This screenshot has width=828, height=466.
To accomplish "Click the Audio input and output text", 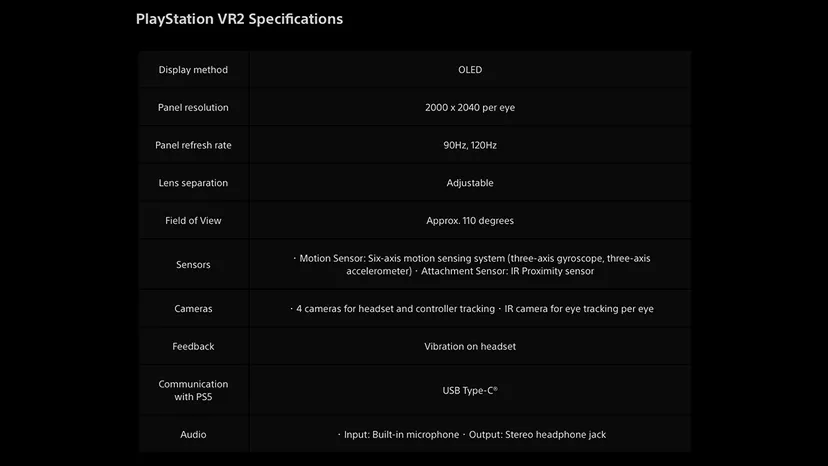I will 472,435.
